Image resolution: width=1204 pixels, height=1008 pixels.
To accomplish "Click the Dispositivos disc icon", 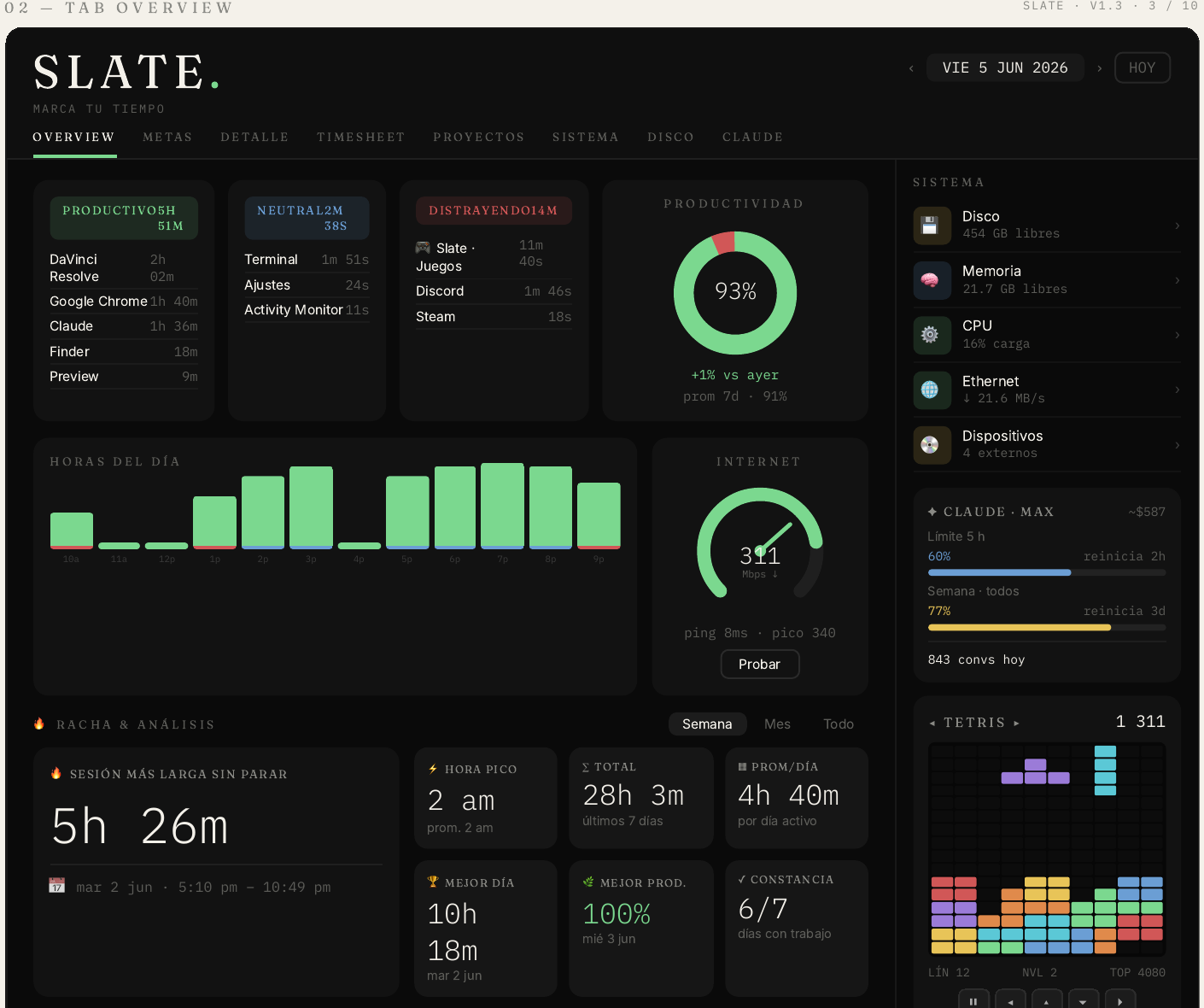I will (931, 445).
